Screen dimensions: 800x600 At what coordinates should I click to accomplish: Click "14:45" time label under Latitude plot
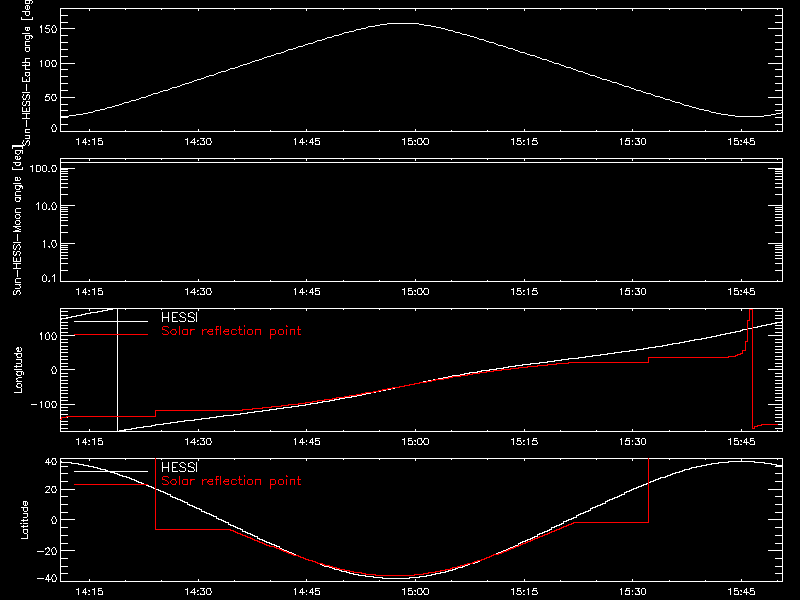tap(307, 592)
